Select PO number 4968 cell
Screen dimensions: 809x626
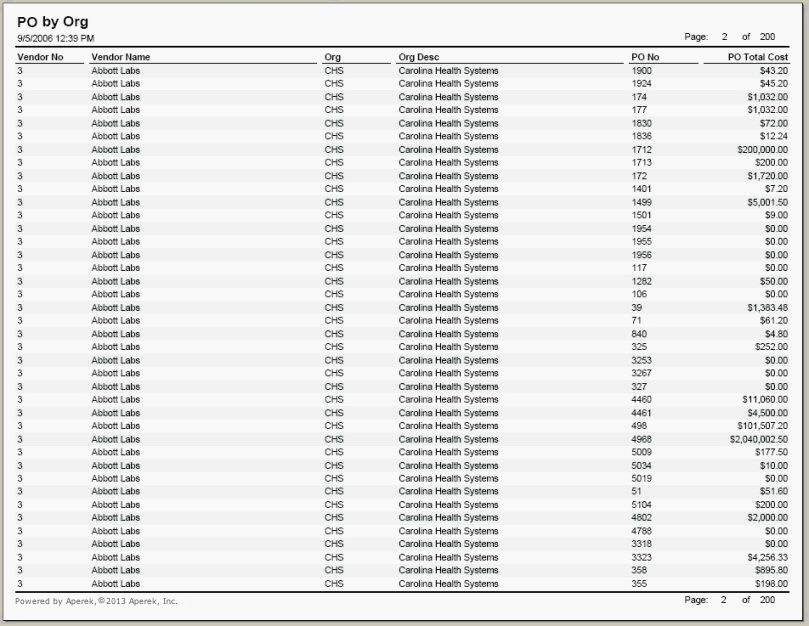(642, 439)
